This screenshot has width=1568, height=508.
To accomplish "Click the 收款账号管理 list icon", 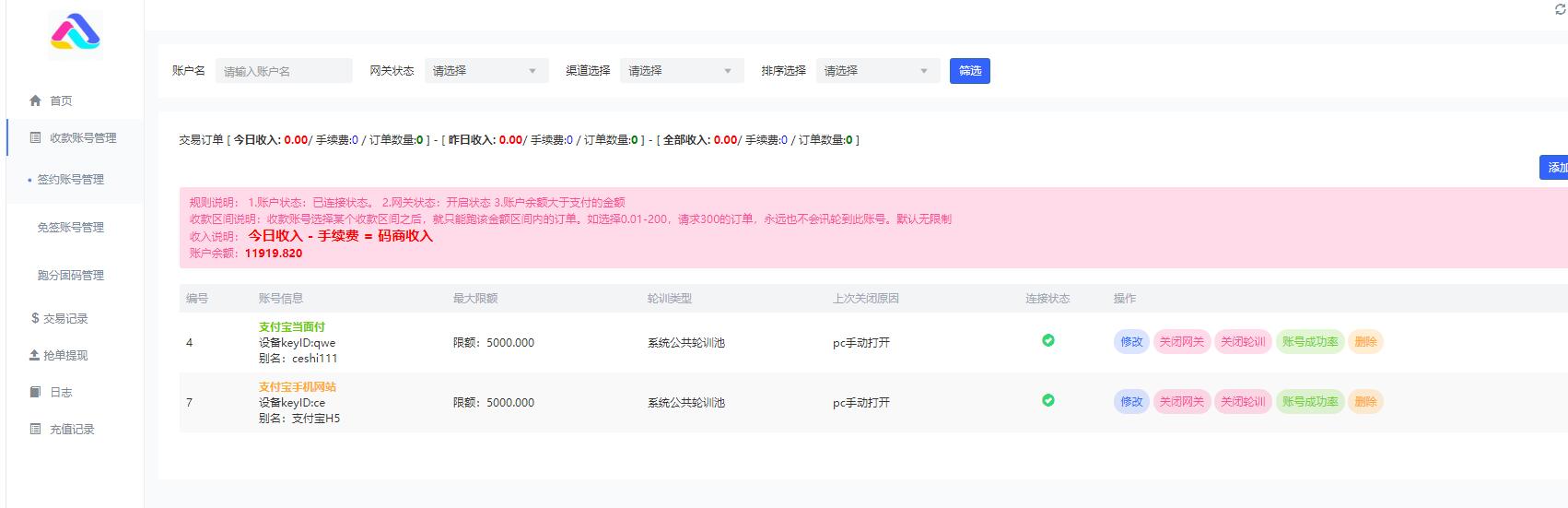I will [35, 137].
